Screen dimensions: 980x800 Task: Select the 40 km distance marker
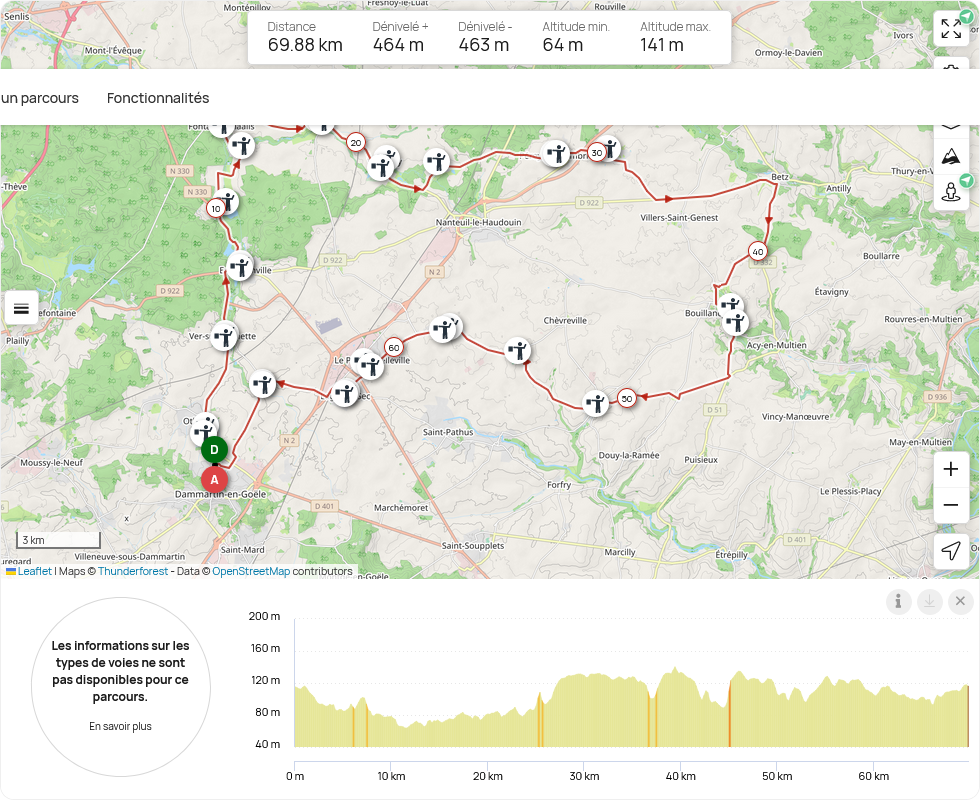pos(758,252)
